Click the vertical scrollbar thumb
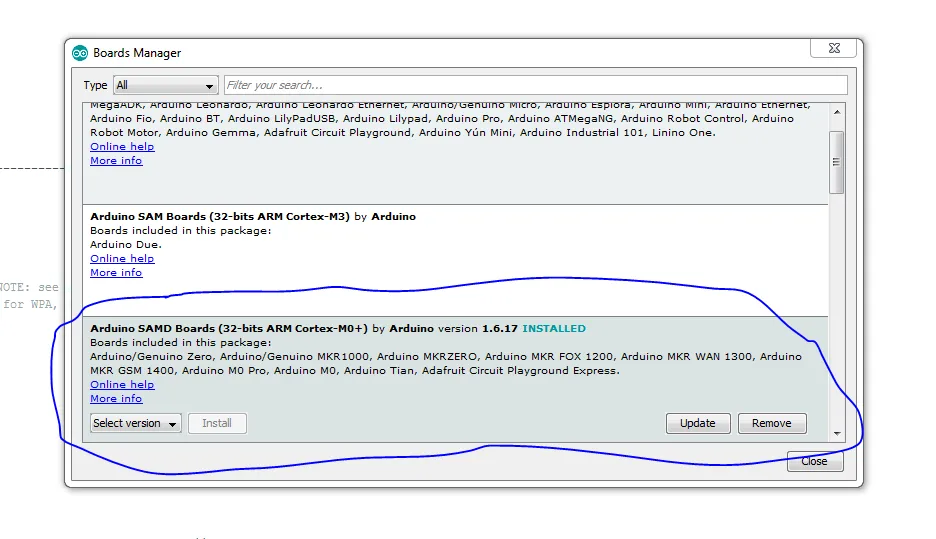Screen dimensions: 936x539 (x=837, y=162)
